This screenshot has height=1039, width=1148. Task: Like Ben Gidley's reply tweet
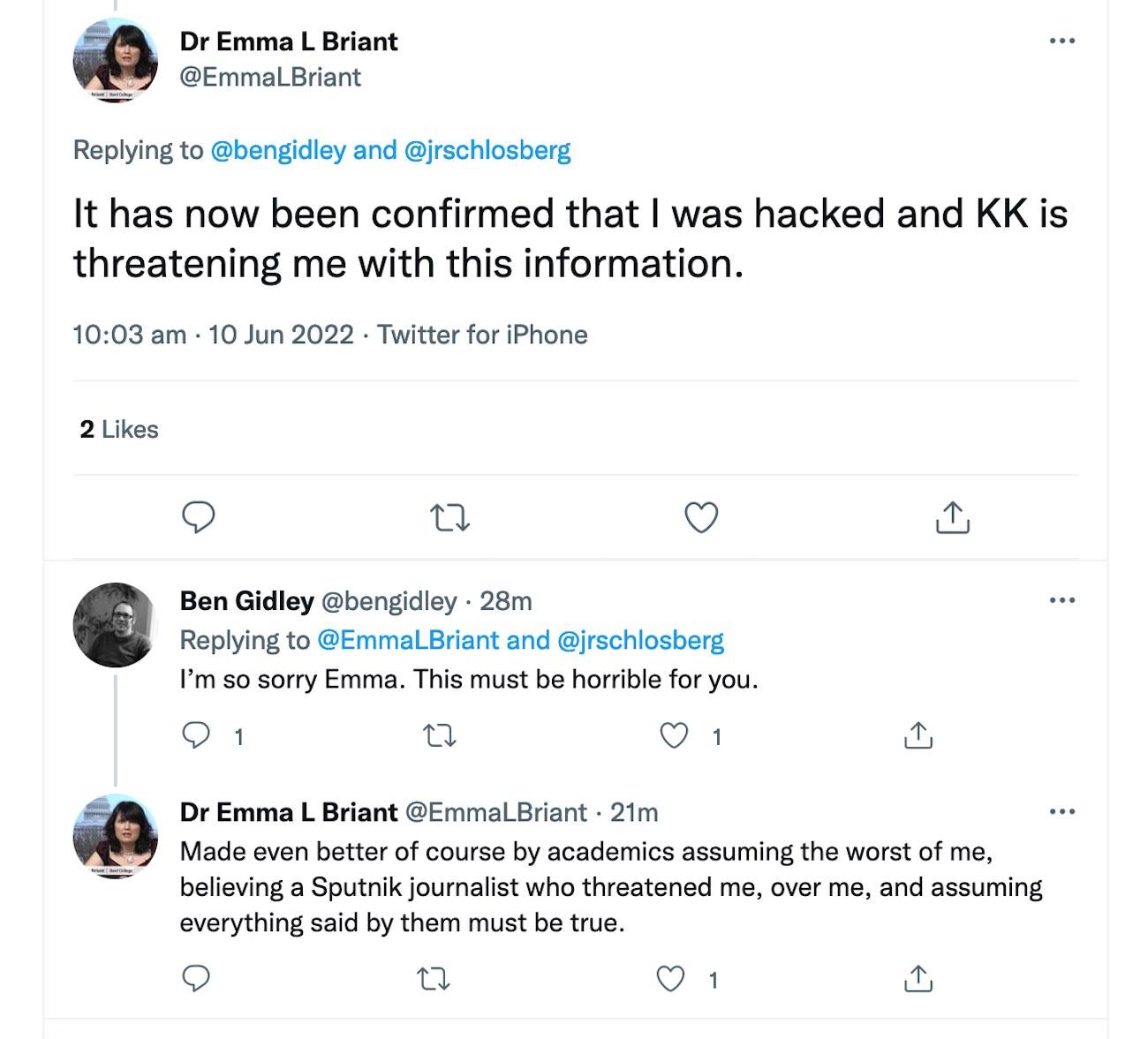(675, 735)
